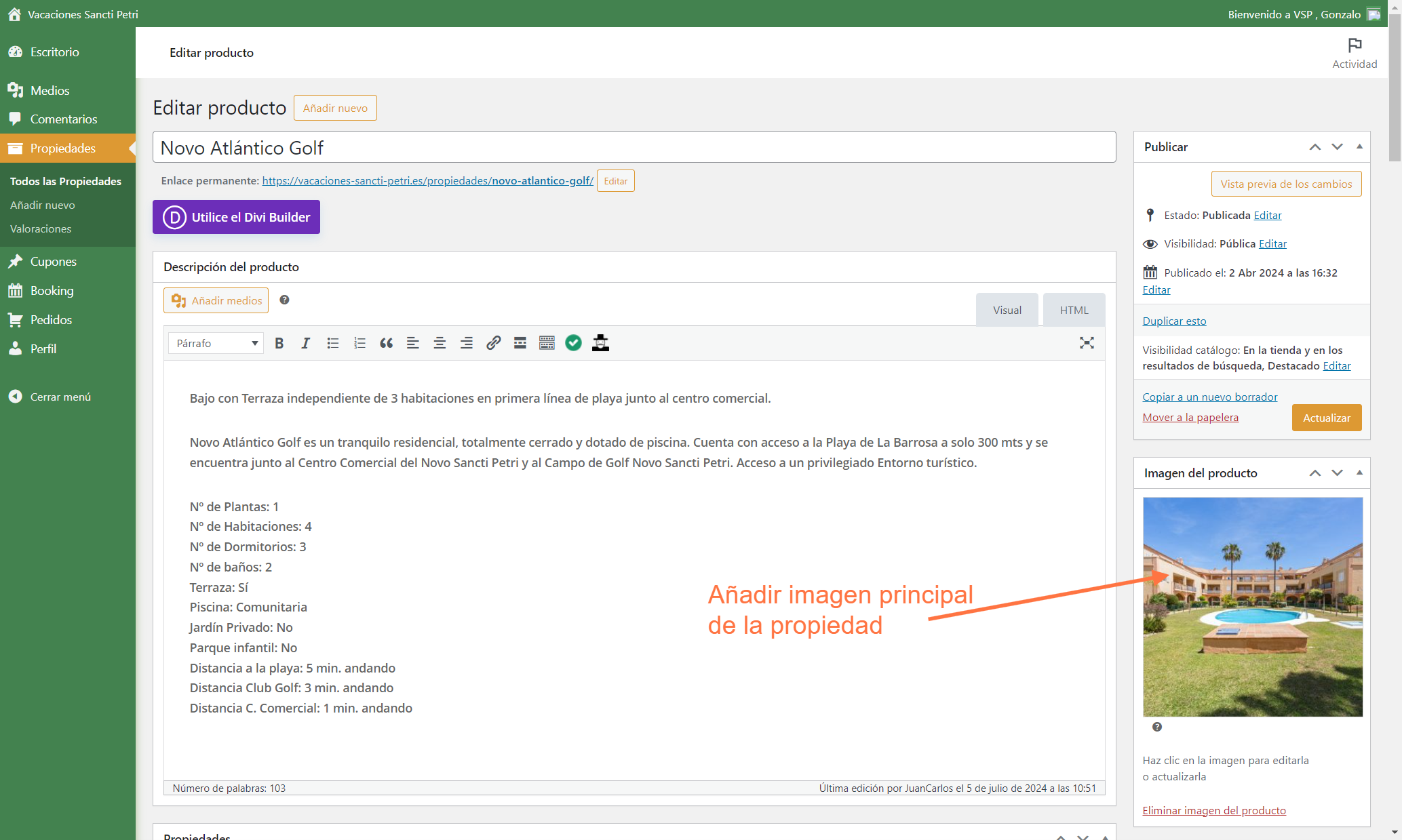This screenshot has height=840, width=1402.
Task: Collapse the Publicar panel
Action: click(1359, 147)
